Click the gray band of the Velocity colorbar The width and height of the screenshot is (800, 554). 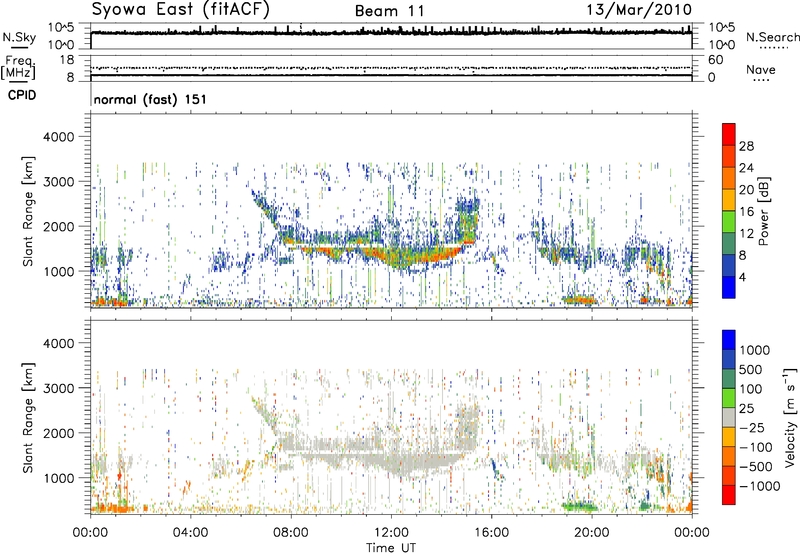729,418
